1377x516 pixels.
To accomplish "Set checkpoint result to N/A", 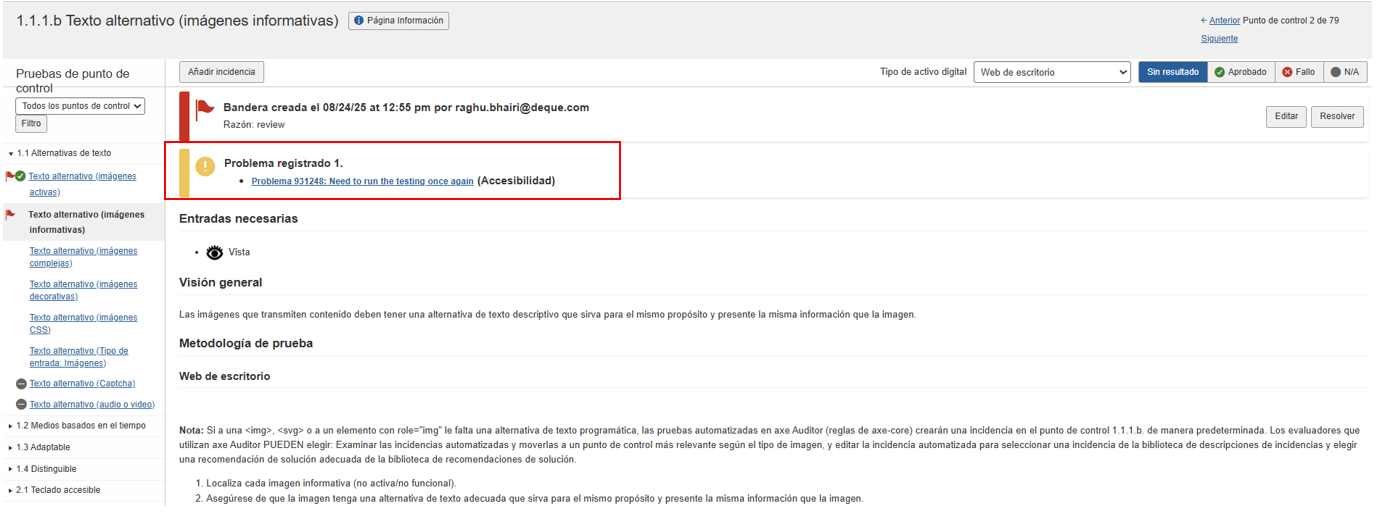I will (x=1344, y=72).
